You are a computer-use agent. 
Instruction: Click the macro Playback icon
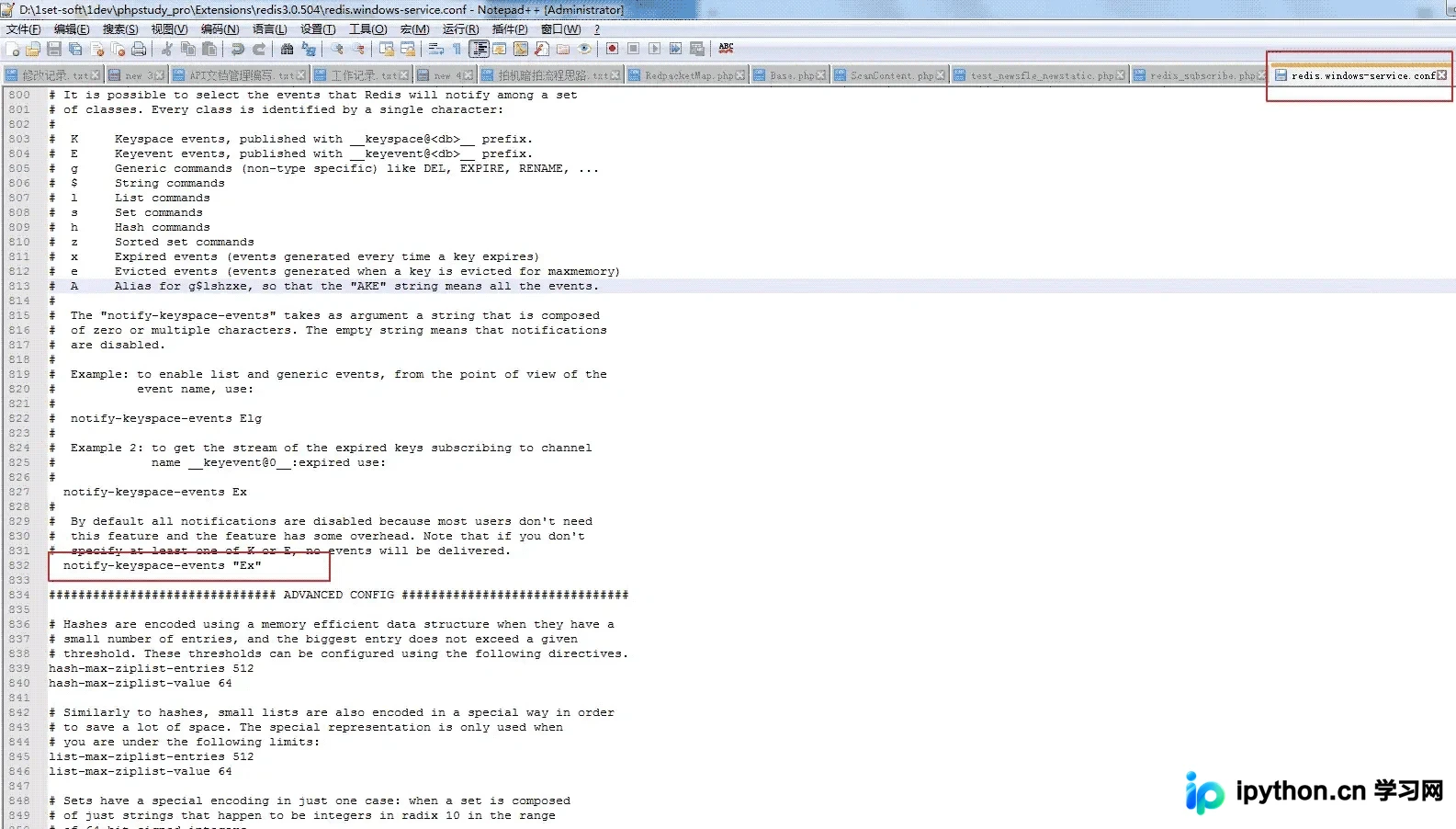(654, 49)
